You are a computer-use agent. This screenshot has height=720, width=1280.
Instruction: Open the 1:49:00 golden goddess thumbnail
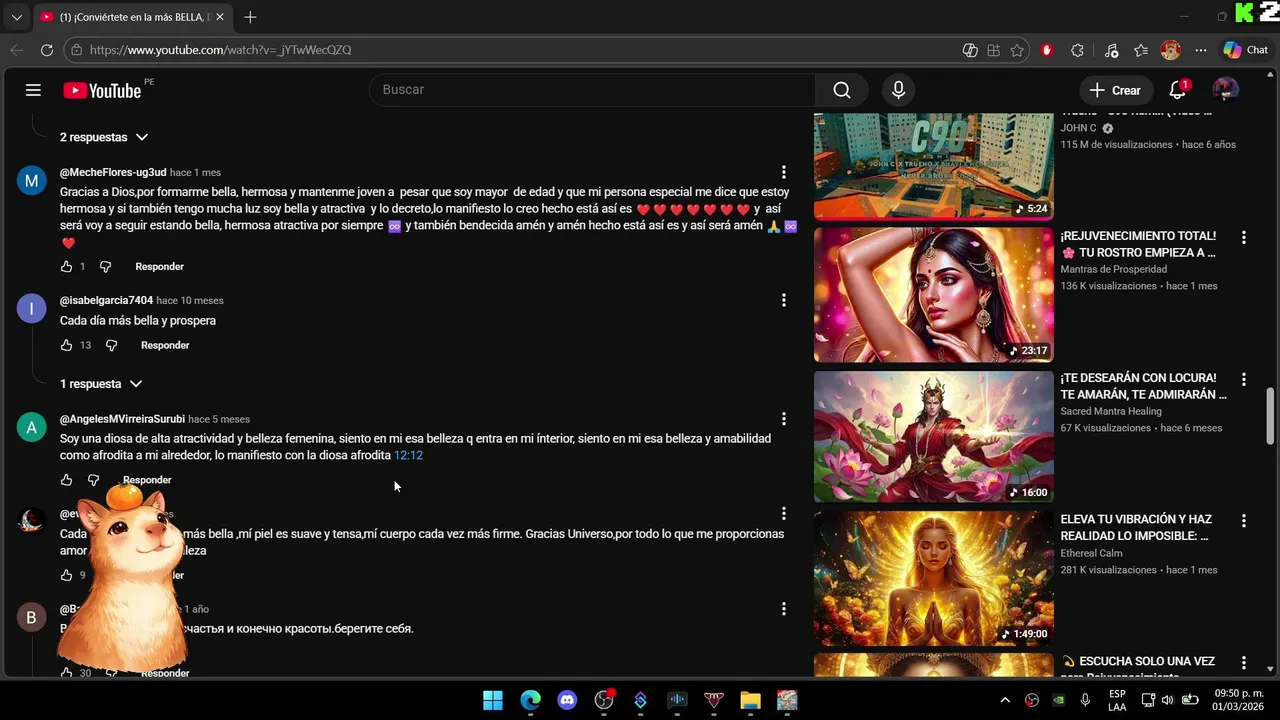coord(934,579)
